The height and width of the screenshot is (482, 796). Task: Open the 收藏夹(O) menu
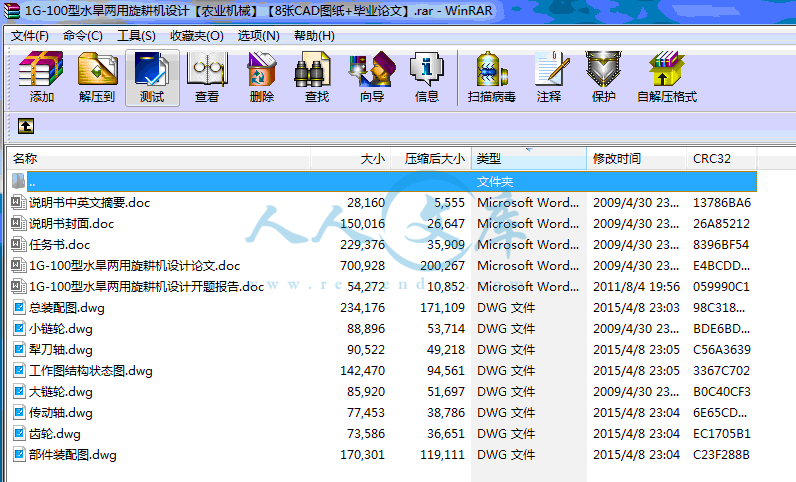[196, 36]
